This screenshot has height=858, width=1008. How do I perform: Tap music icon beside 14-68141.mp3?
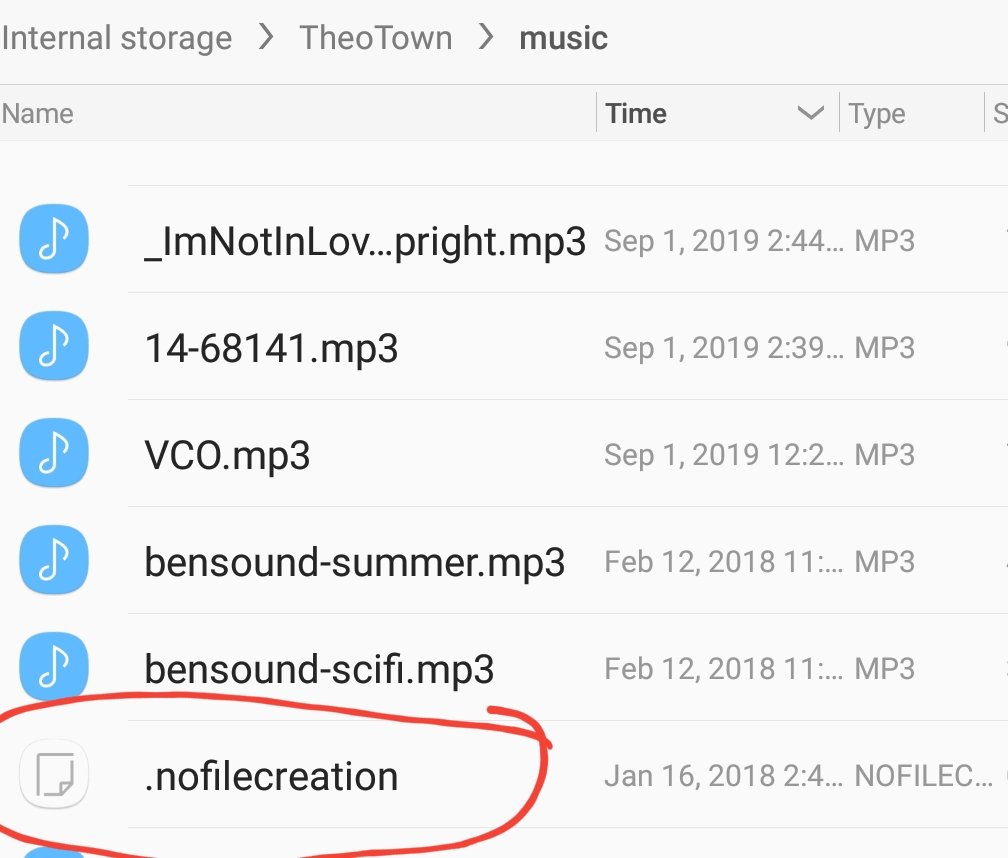[x=54, y=346]
